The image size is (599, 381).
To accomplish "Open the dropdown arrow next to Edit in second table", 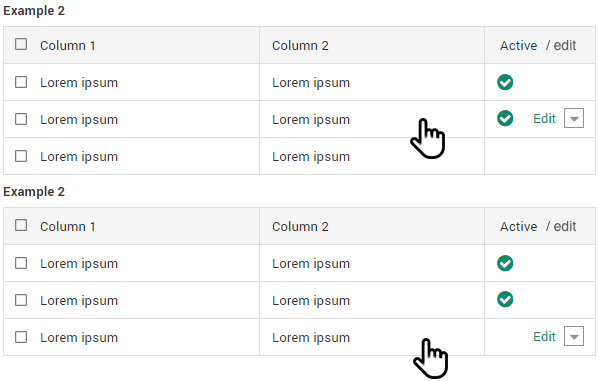I will point(574,336).
